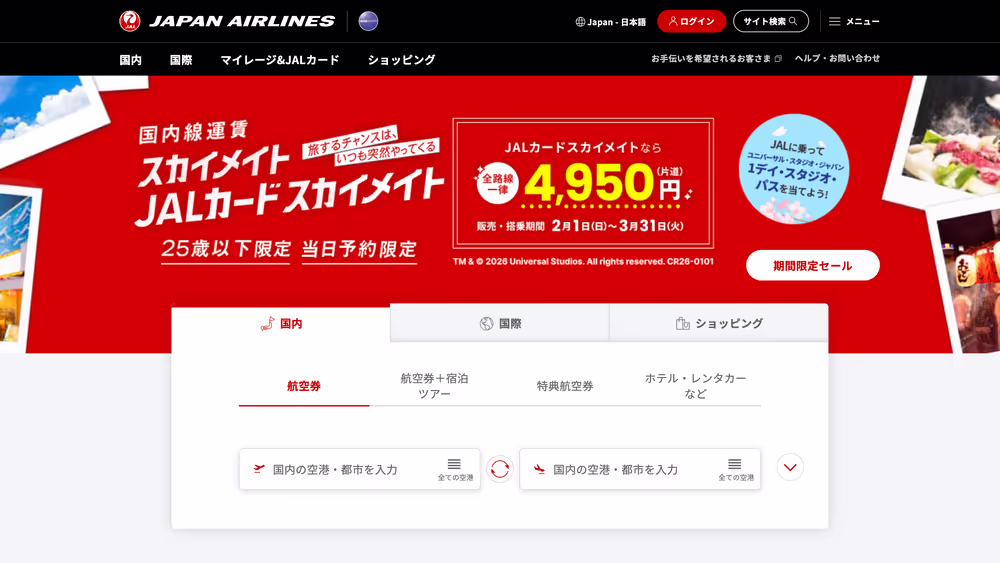This screenshot has width=1000, height=563.
Task: Select 航空券＋宿泊 ツアー sub-tab
Action: coord(434,386)
